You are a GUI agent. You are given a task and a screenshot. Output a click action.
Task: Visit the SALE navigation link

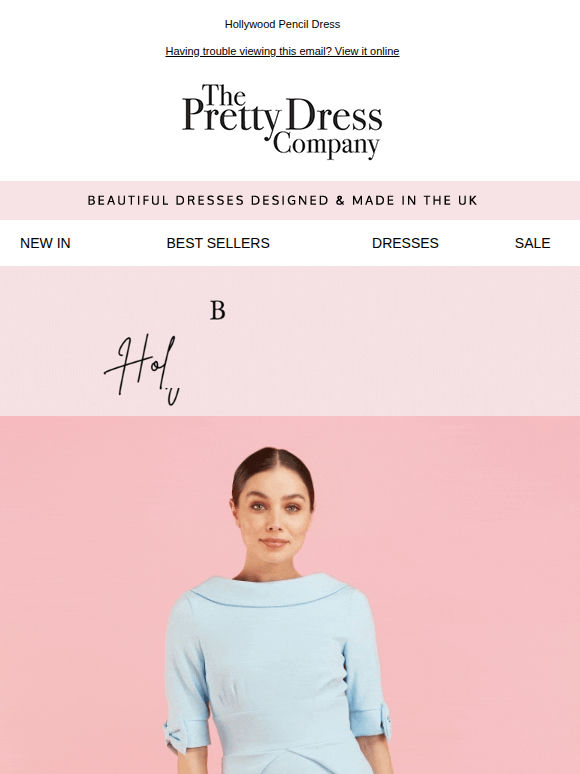[x=532, y=243]
